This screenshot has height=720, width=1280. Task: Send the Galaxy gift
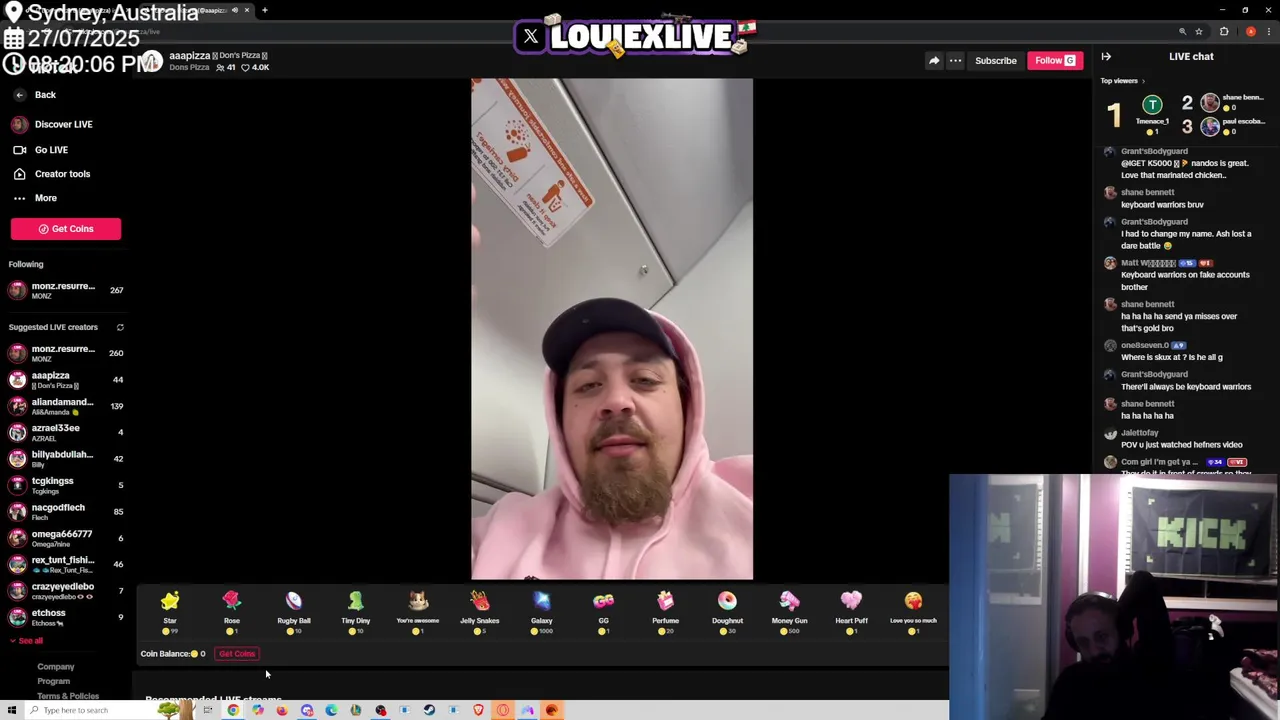point(542,612)
